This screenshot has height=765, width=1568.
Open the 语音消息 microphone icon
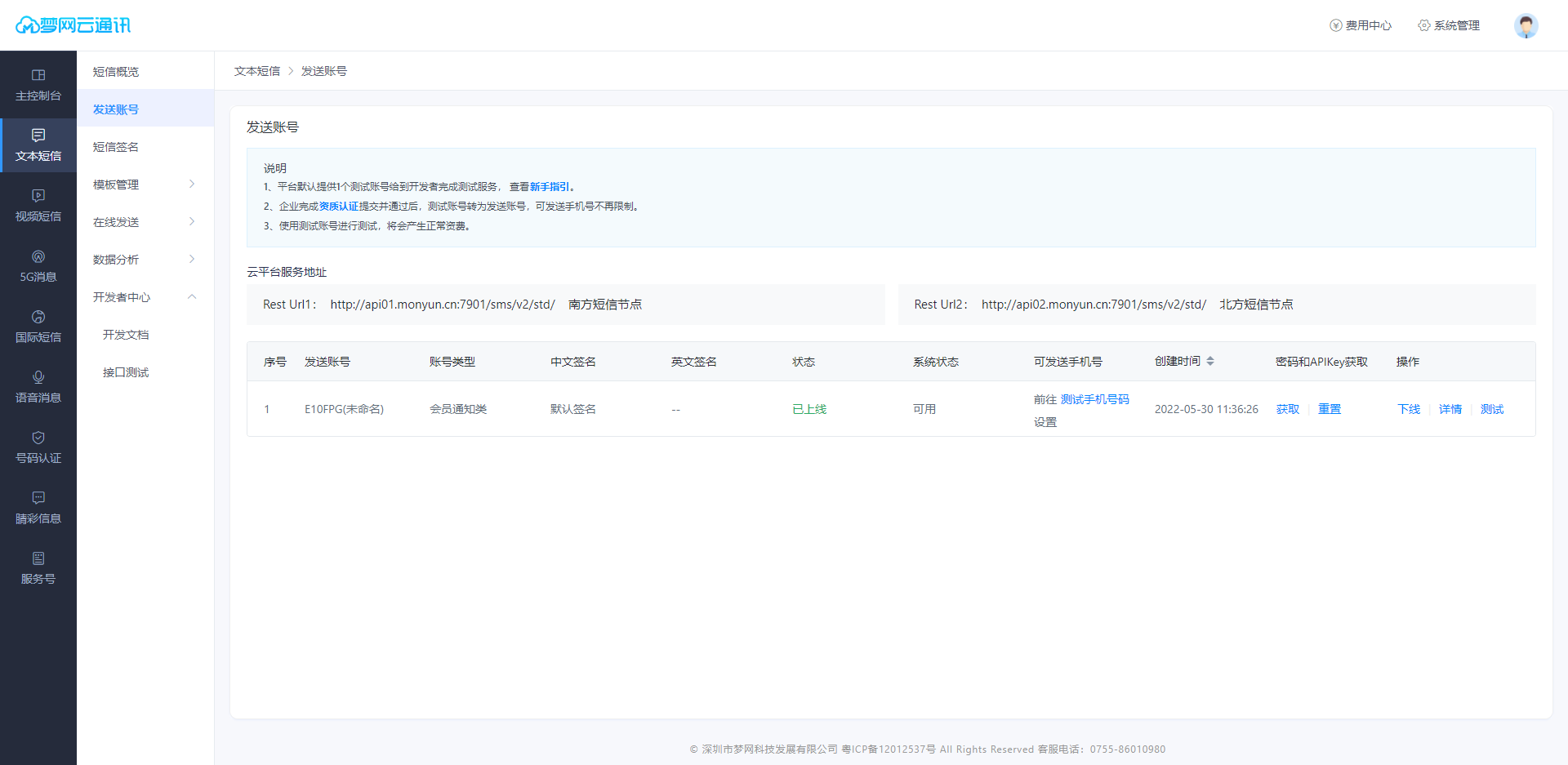pyautogui.click(x=38, y=377)
